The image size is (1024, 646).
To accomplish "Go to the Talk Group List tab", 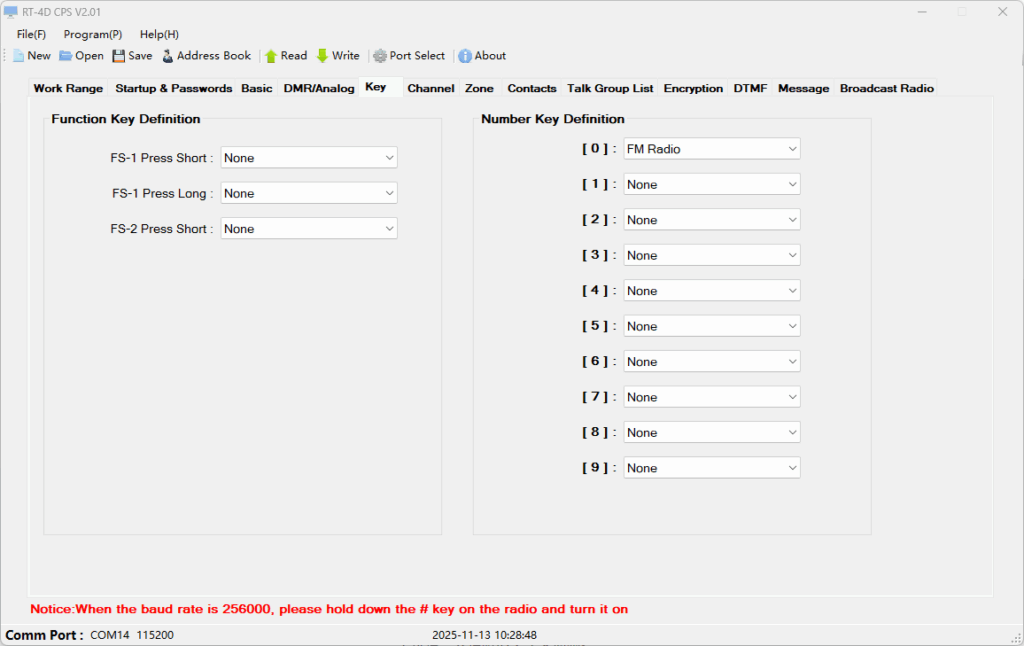I will [x=610, y=89].
